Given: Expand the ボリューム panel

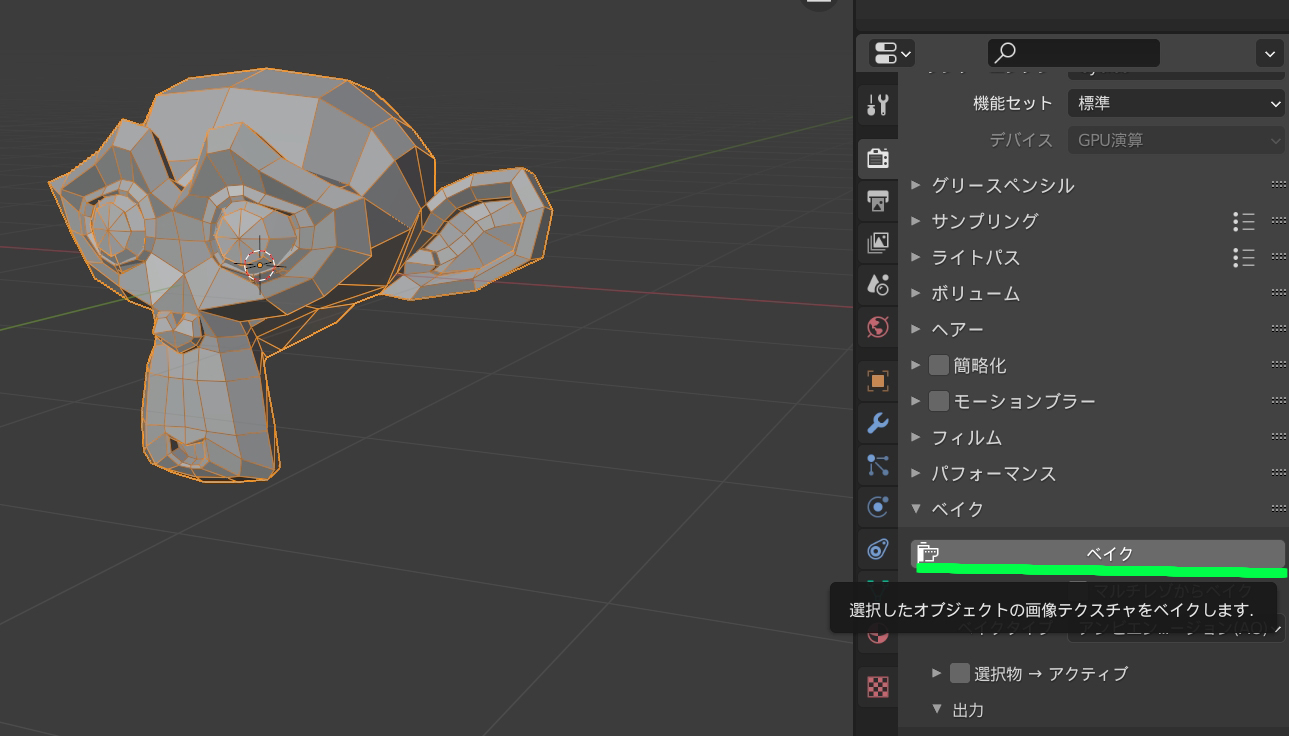Looking at the screenshot, I should click(x=915, y=293).
